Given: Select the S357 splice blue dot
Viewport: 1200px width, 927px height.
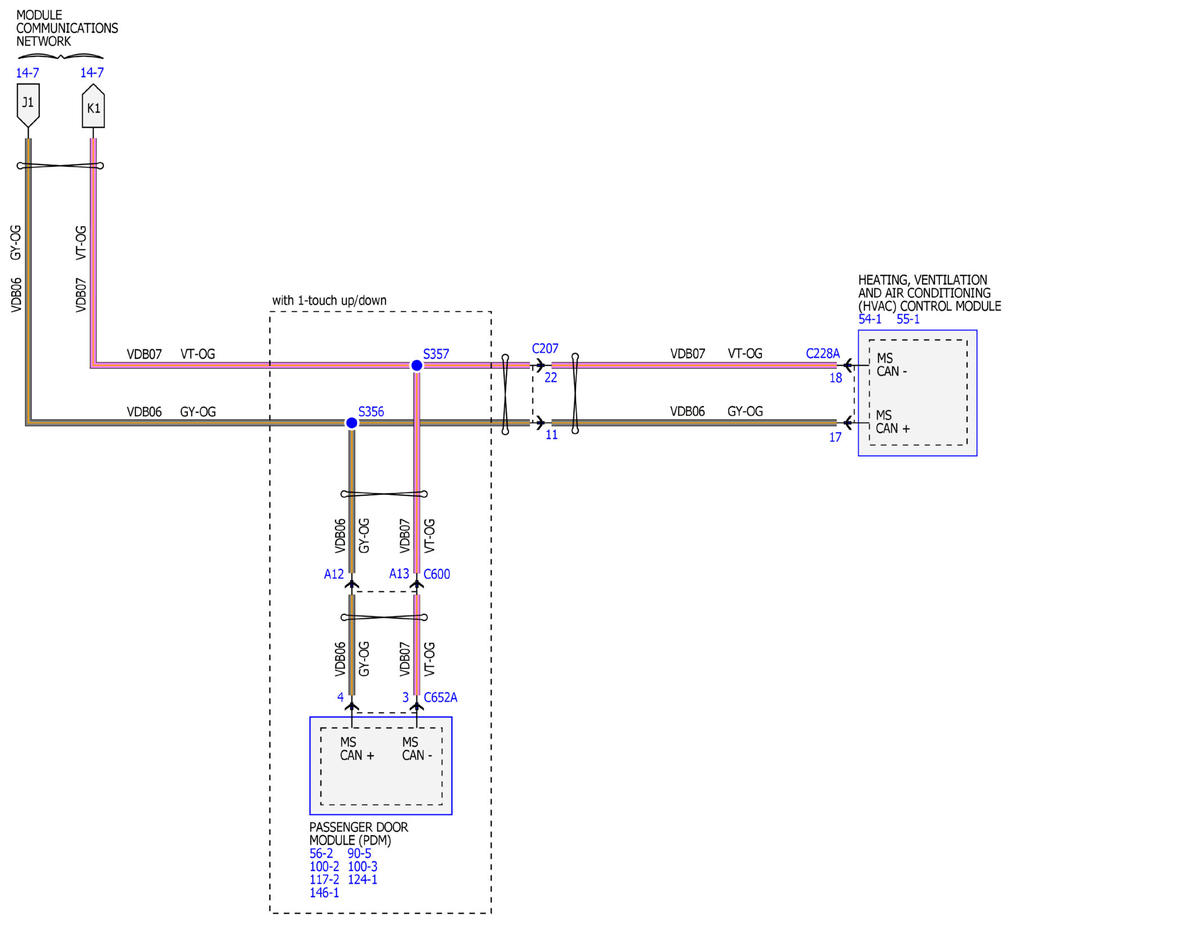Looking at the screenshot, I should pyautogui.click(x=417, y=365).
